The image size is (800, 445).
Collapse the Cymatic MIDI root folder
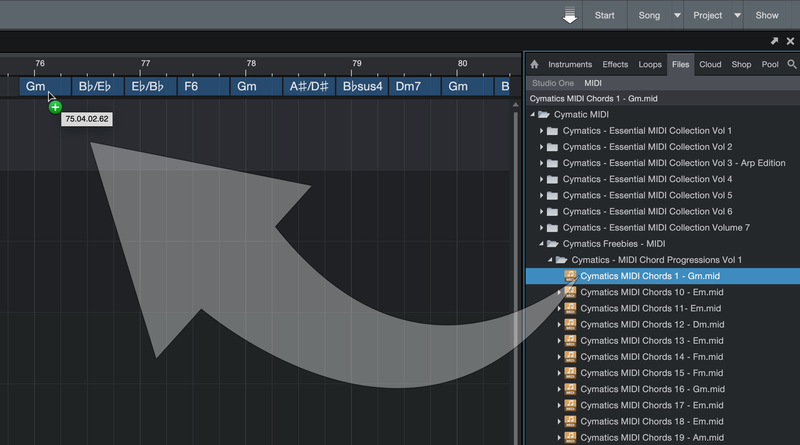(532, 115)
